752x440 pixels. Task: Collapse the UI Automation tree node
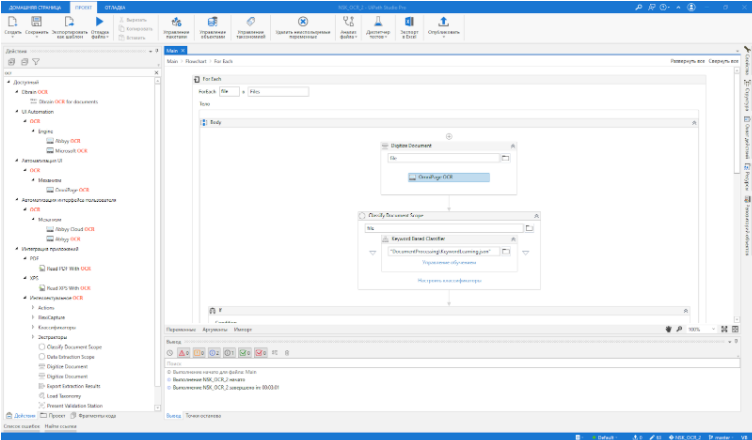tap(17, 111)
